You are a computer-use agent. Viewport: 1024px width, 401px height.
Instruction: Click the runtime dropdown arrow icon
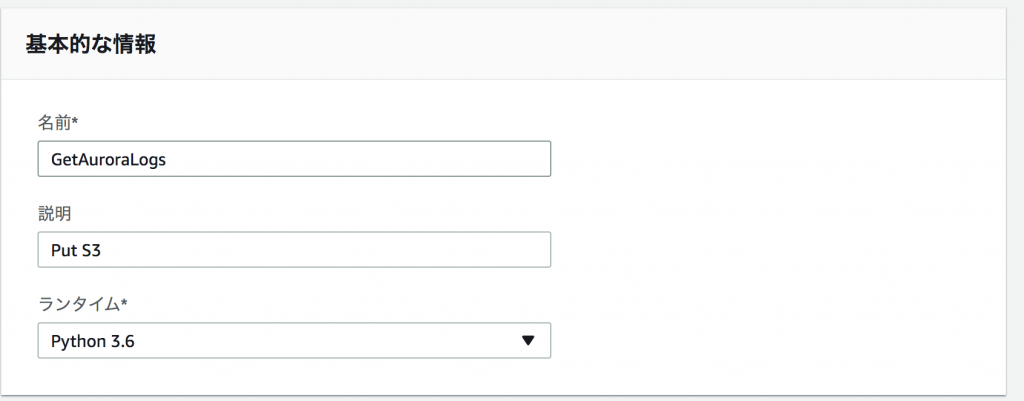click(x=528, y=340)
